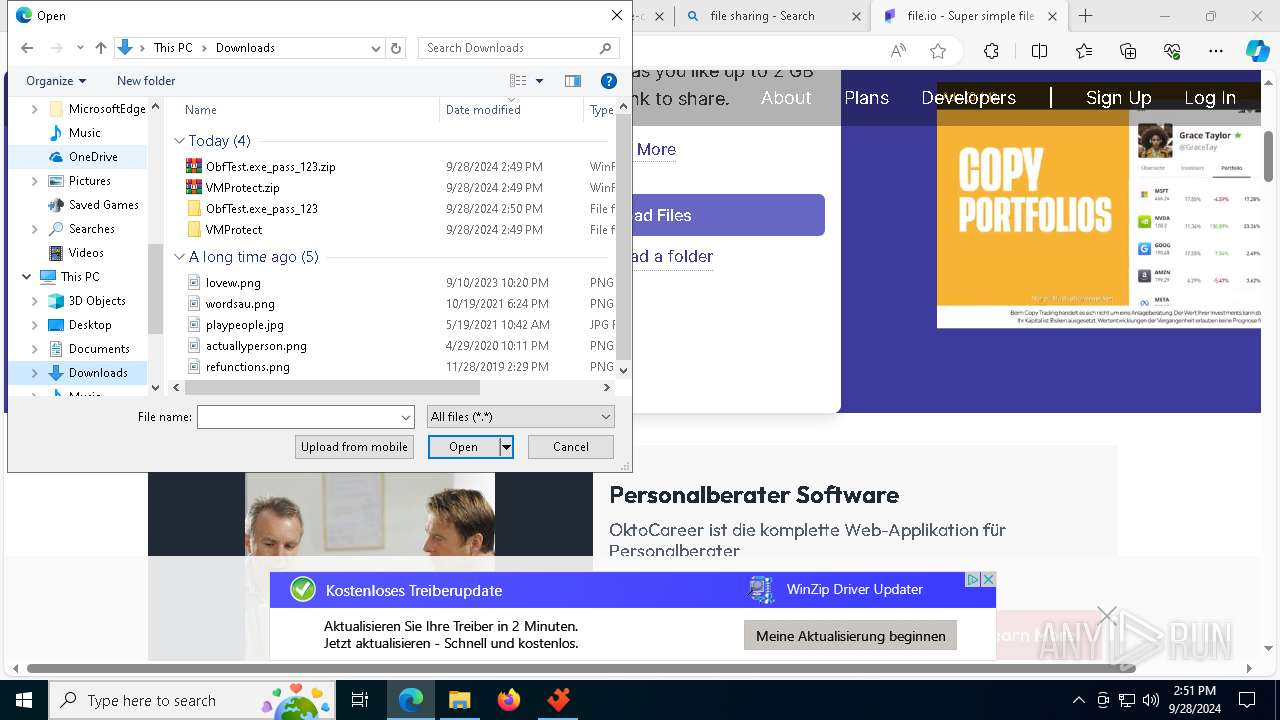Click the search magnifier in Search Downloads
This screenshot has width=1280, height=720.
point(605,48)
